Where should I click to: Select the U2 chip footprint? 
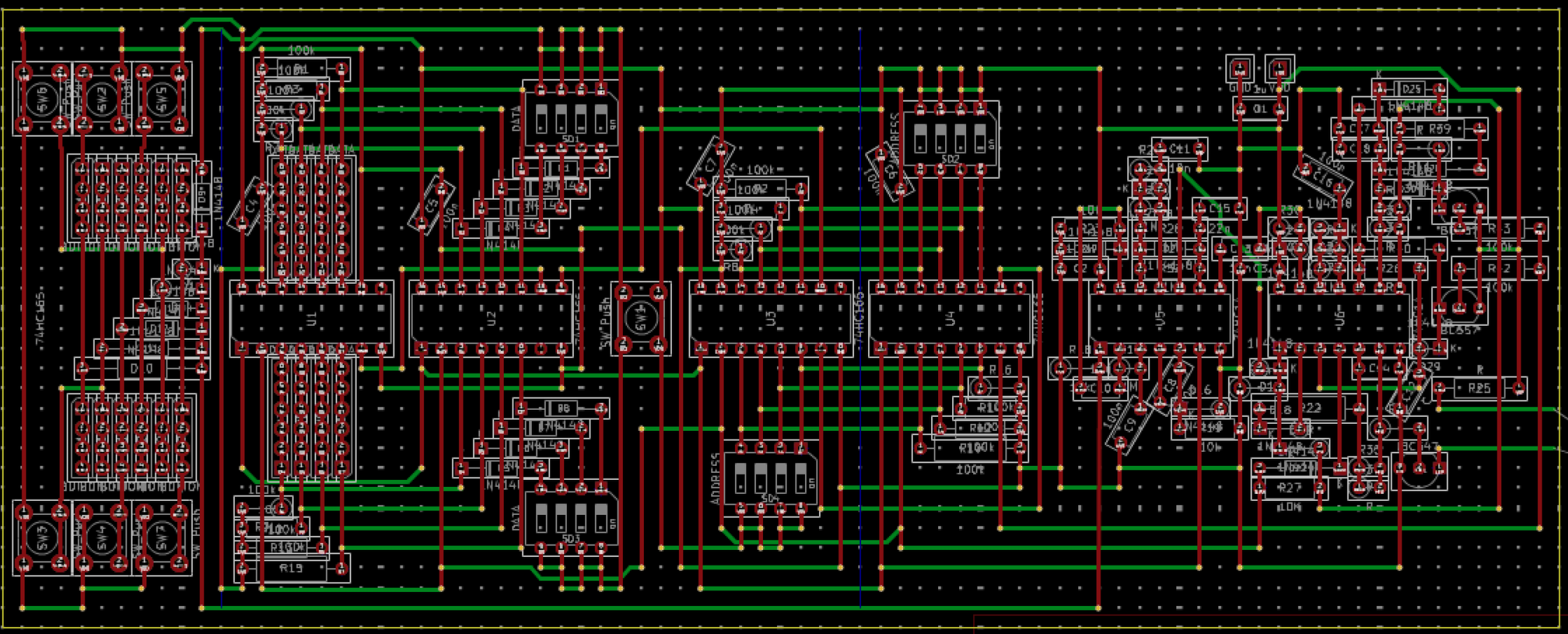coord(491,319)
